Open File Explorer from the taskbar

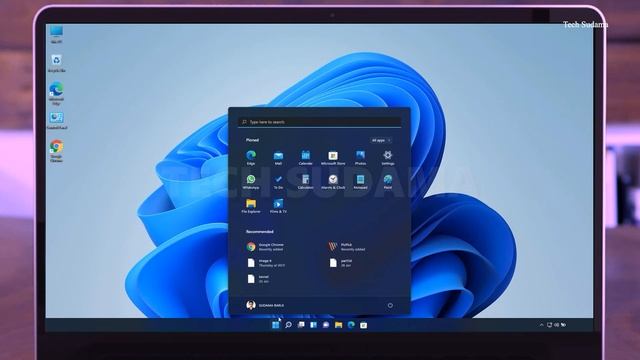pos(338,325)
